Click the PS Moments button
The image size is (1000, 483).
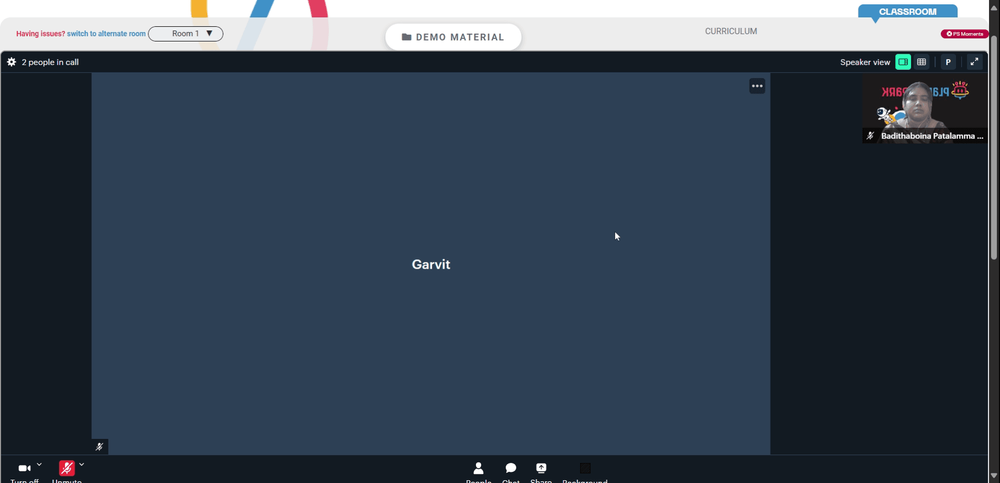click(x=964, y=34)
